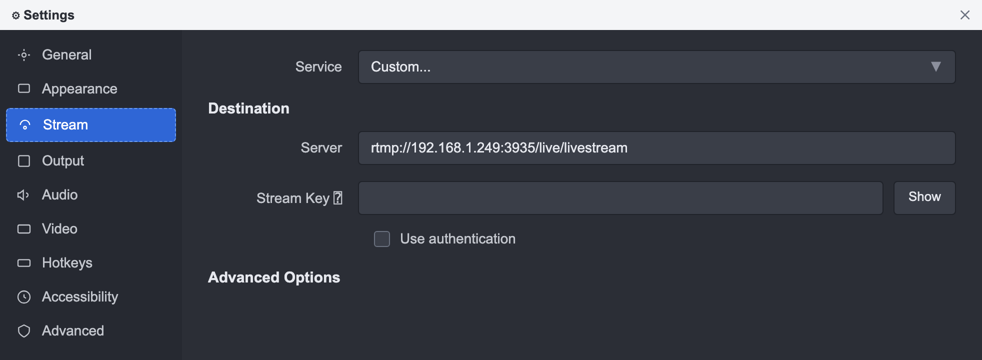
Task: Click the Advanced shield icon
Action: click(x=24, y=331)
